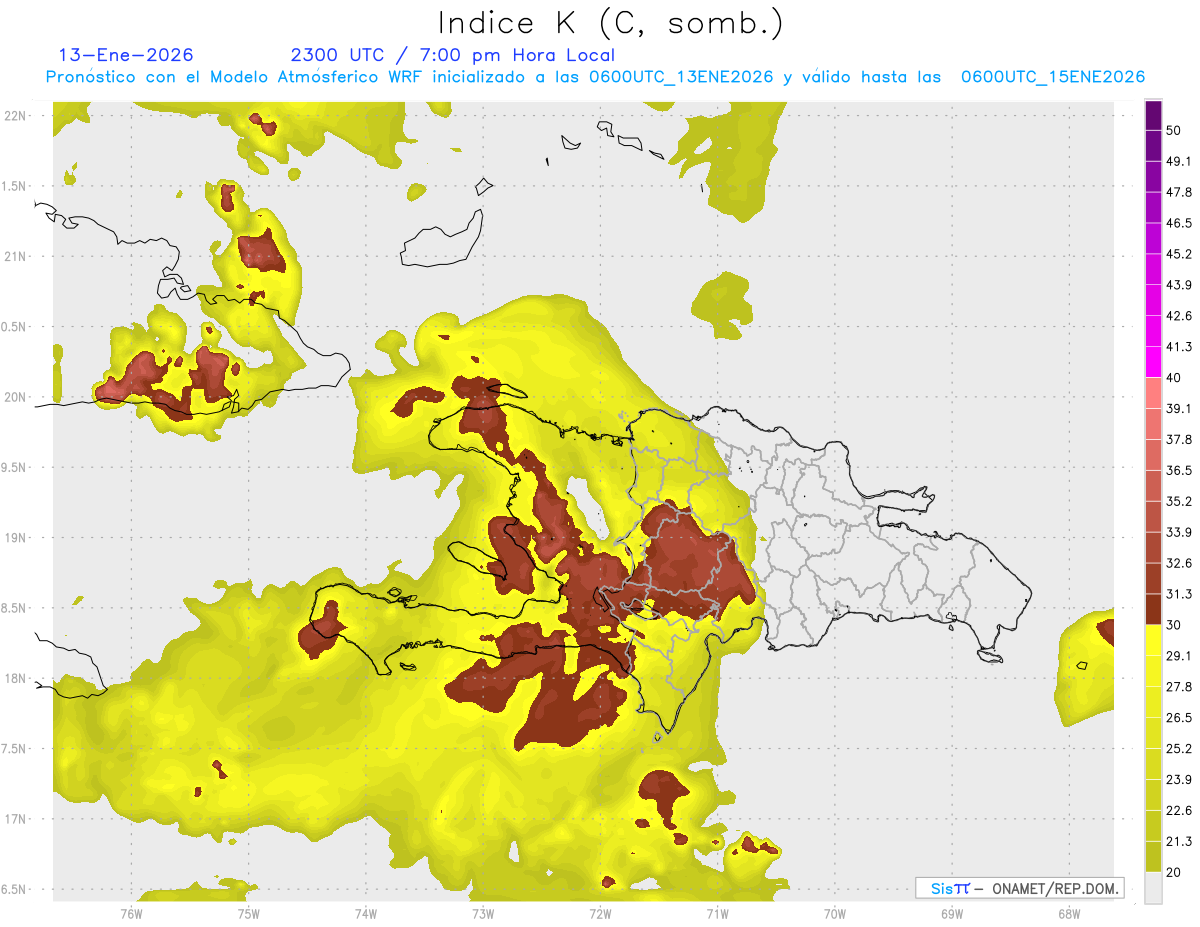Image resolution: width=1200 pixels, height=927 pixels.
Task: Click the colorbar value "39.1"
Action: point(1179,408)
